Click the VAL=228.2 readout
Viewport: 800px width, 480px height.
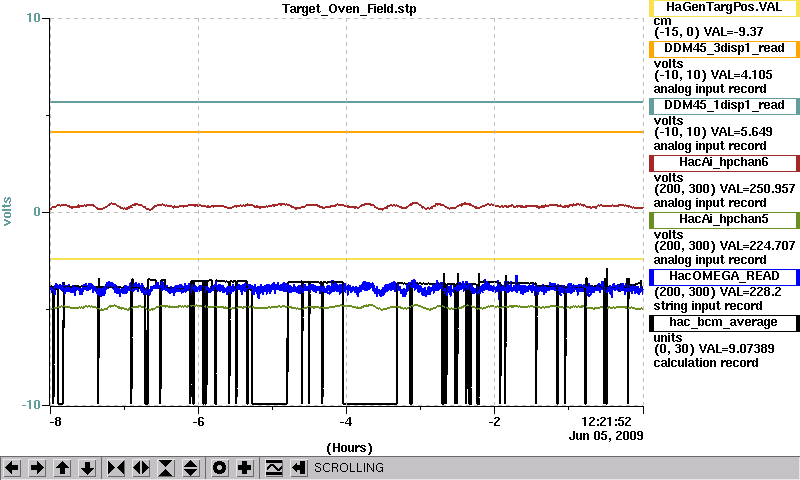click(750, 292)
